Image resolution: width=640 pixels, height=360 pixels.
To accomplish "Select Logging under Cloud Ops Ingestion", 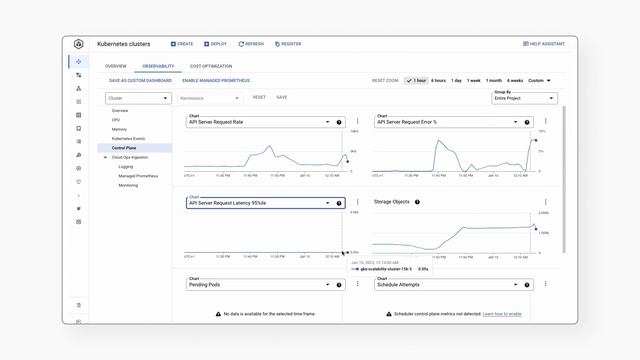I will pyautogui.click(x=126, y=167).
